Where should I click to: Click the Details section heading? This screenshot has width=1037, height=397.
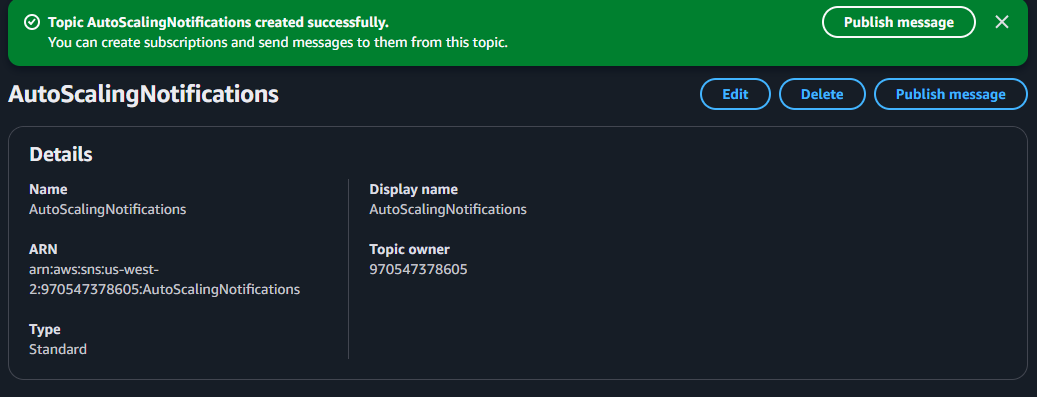pyautogui.click(x=61, y=155)
